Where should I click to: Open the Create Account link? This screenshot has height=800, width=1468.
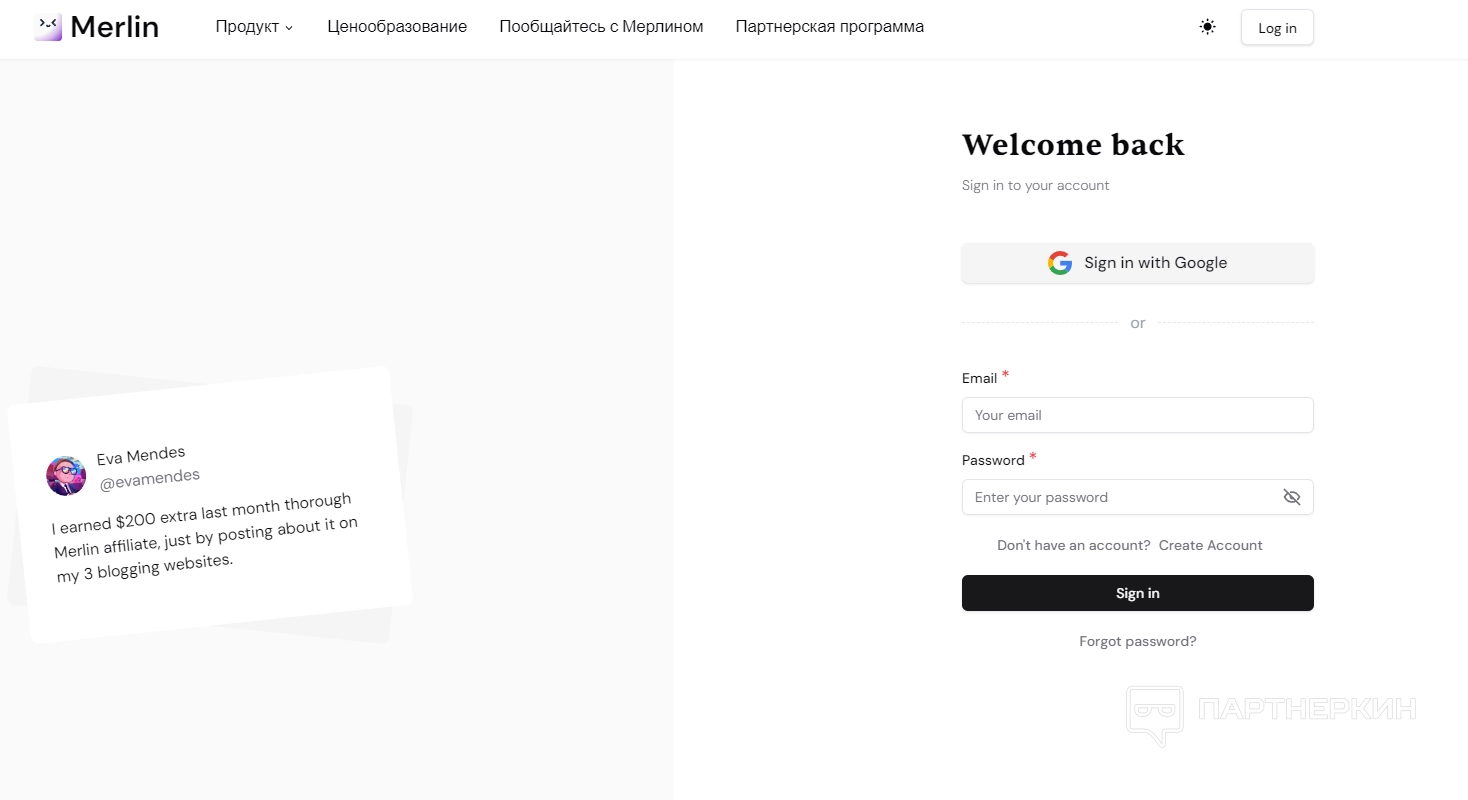click(x=1210, y=545)
